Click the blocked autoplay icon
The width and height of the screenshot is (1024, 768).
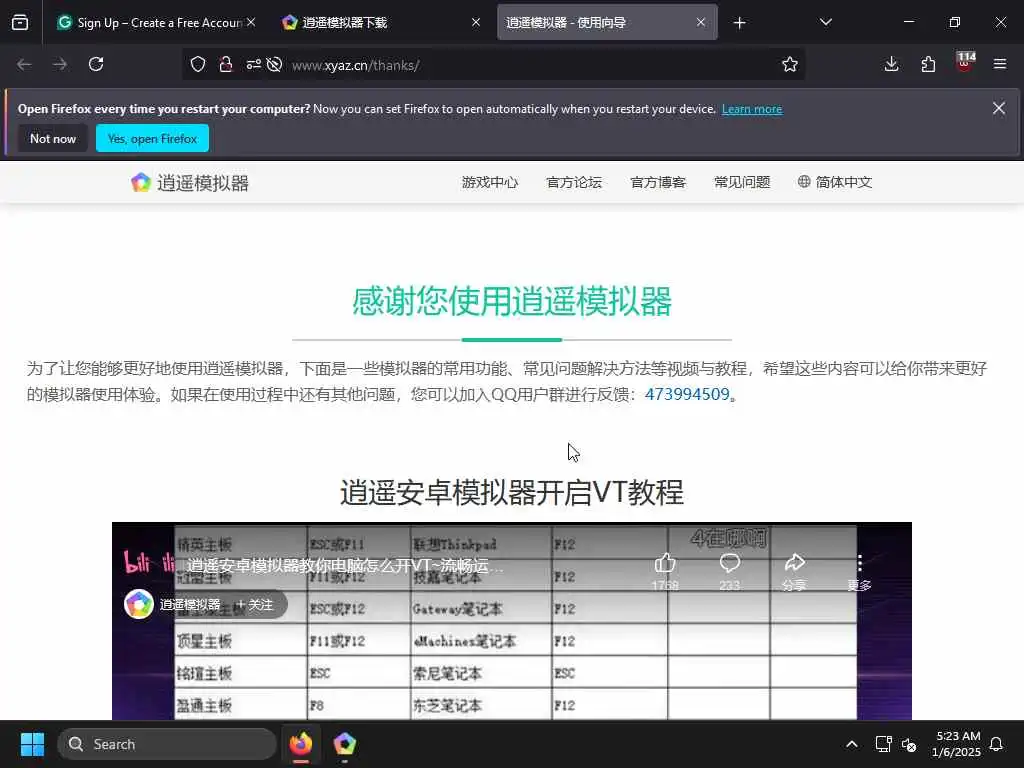point(275,64)
